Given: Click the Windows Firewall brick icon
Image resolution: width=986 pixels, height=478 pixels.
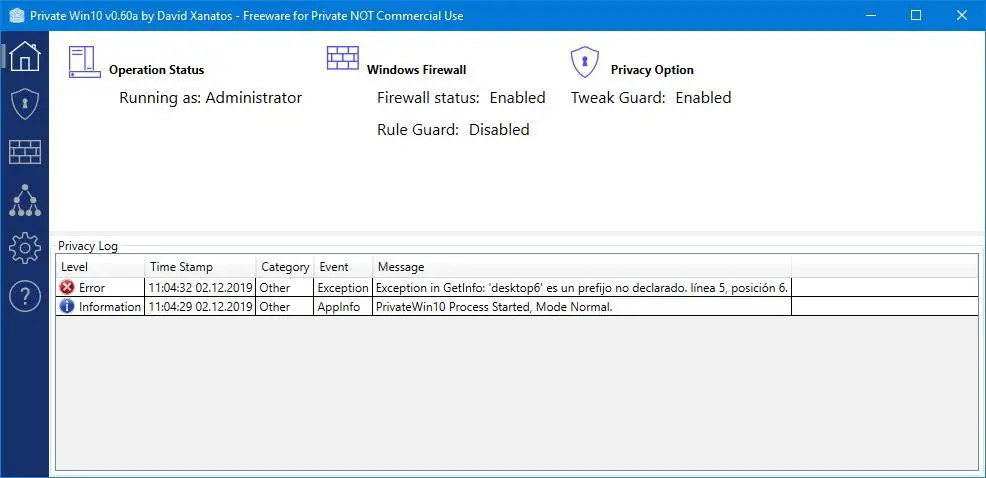Looking at the screenshot, I should point(343,58).
